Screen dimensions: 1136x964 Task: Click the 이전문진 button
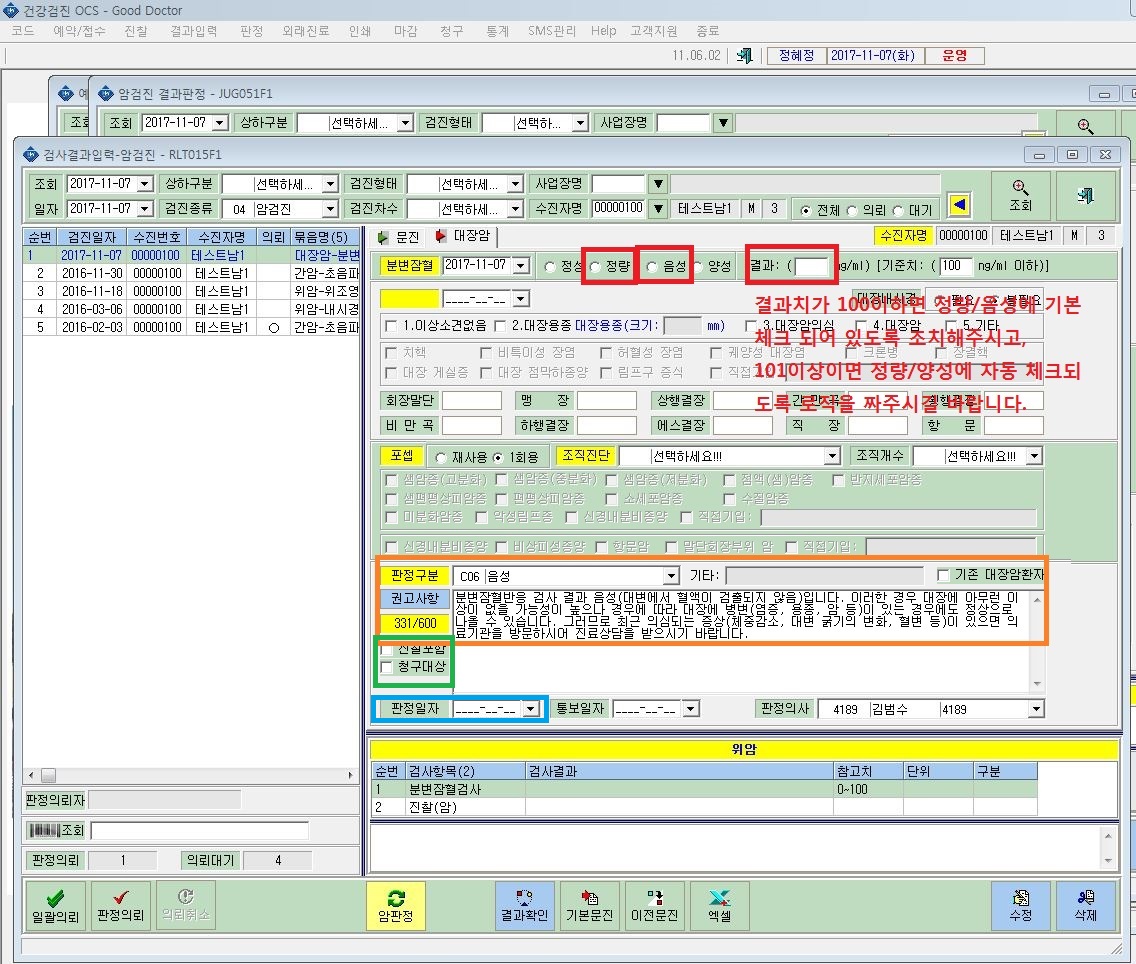click(x=654, y=905)
